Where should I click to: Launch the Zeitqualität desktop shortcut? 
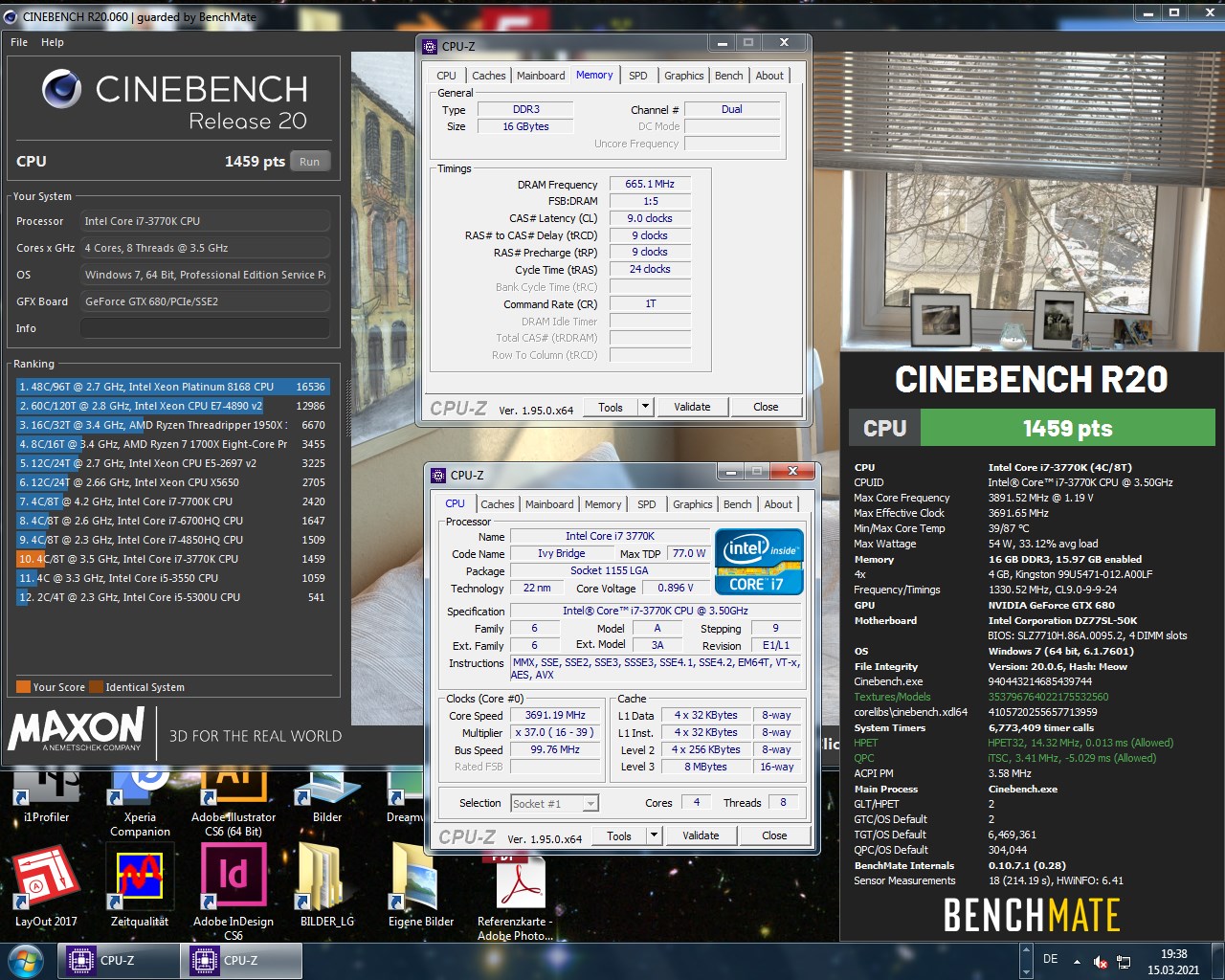[x=140, y=885]
